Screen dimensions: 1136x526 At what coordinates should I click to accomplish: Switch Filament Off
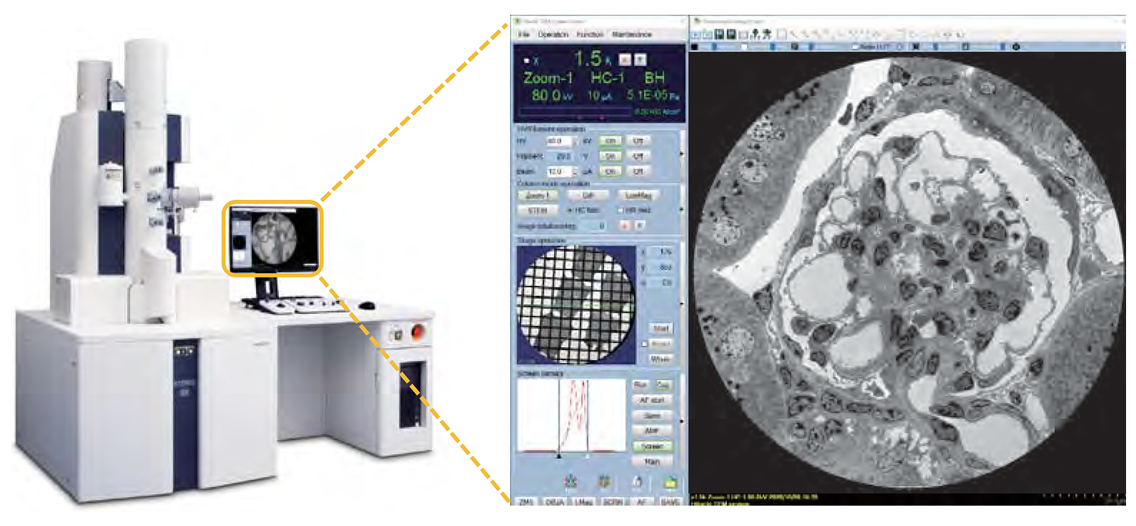[638, 156]
